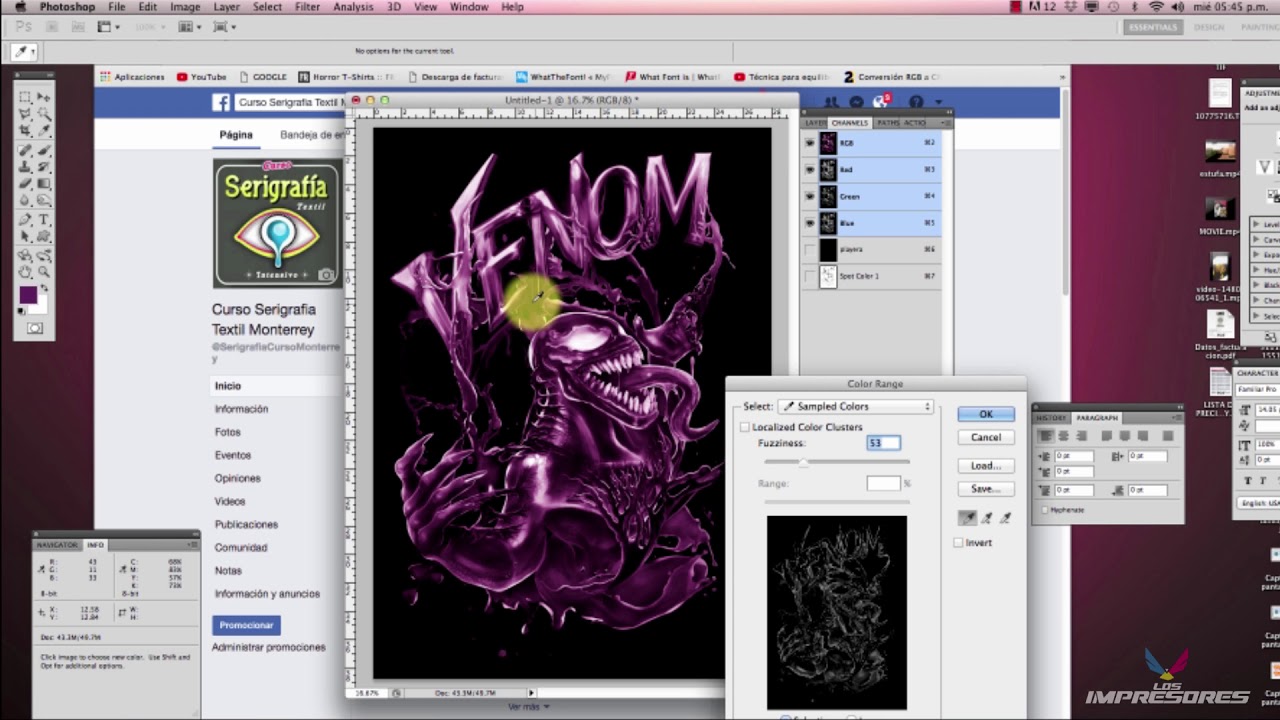Pick the Lasso tool in toolbox

pyautogui.click(x=25, y=114)
